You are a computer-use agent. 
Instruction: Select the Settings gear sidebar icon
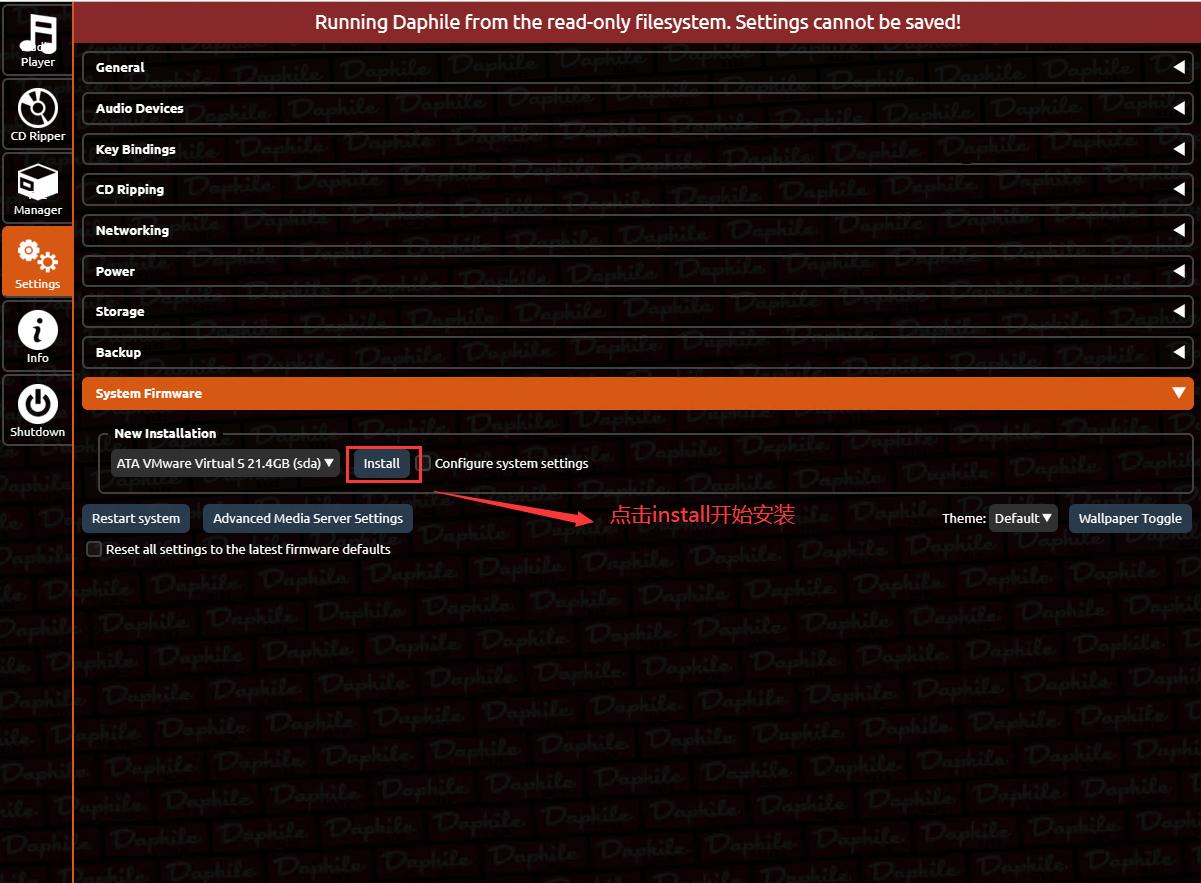tap(37, 262)
